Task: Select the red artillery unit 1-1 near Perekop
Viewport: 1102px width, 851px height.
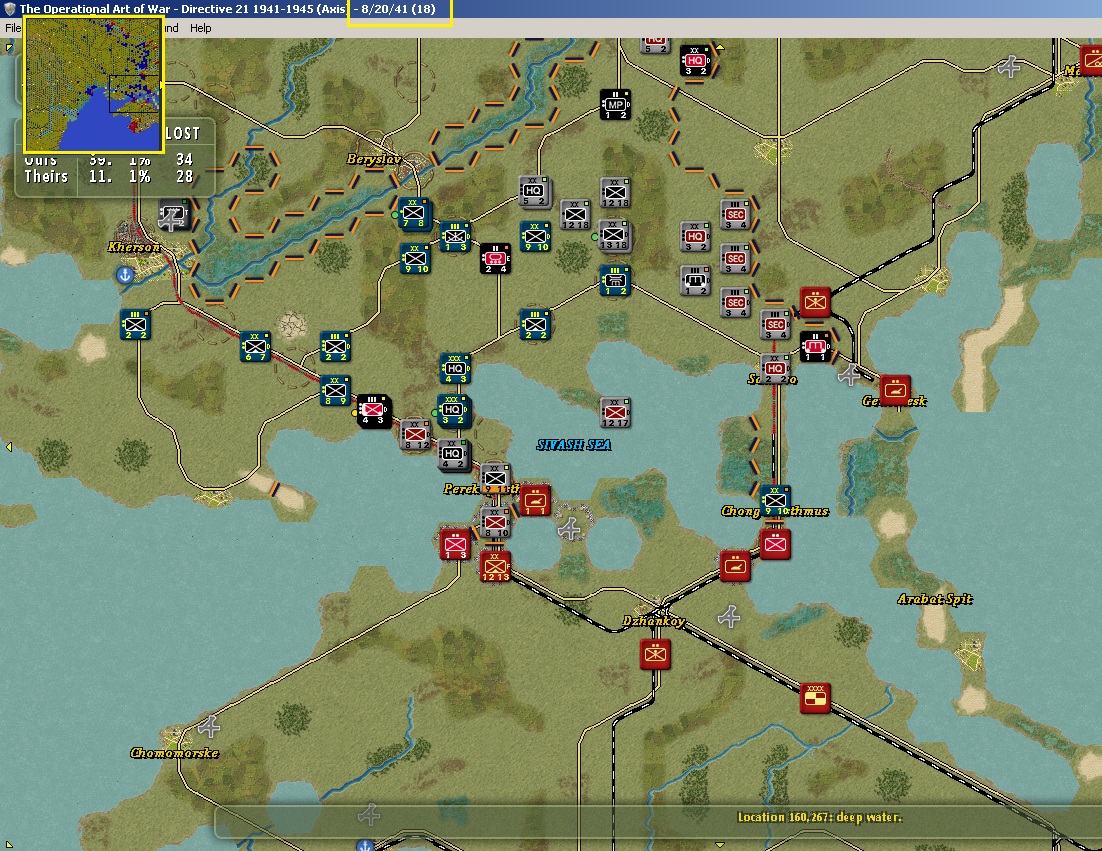Action: coord(535,500)
